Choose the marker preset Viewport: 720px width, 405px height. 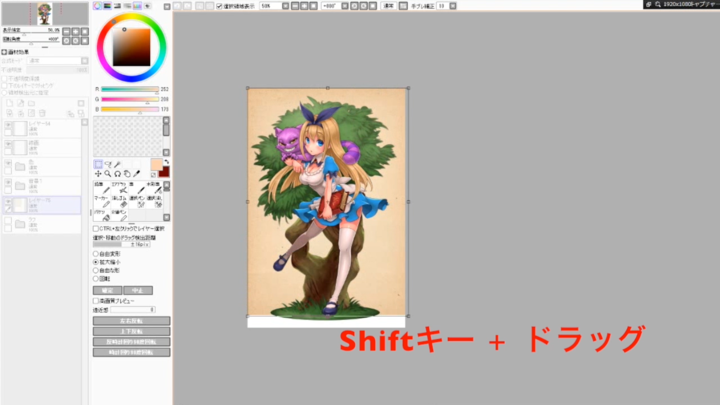click(101, 202)
